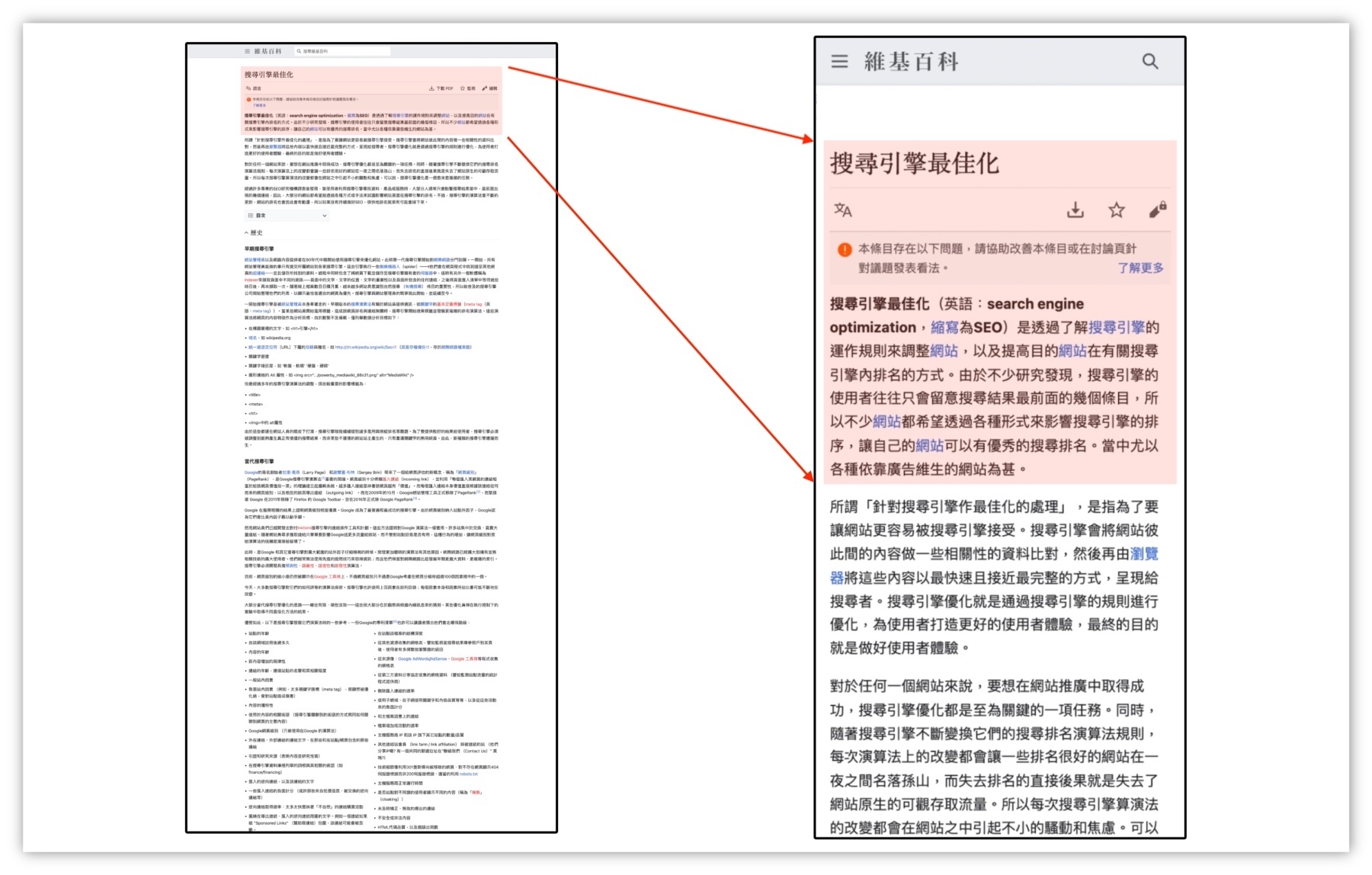Click the desktop search input field
Viewport: 1372px width, 875px height.
point(343,51)
